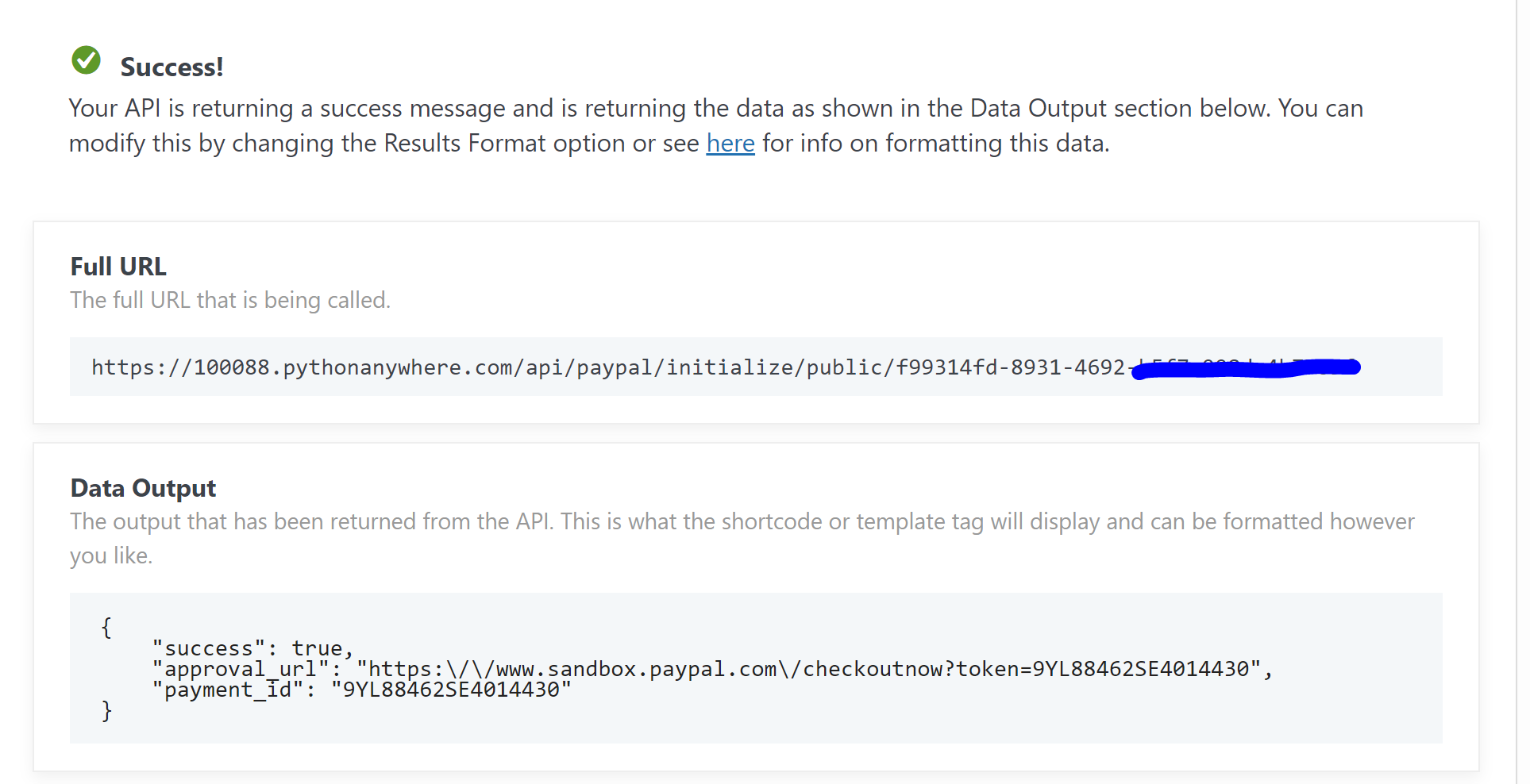Click the success true value in JSON output
The image size is (1530, 784).
[x=321, y=648]
